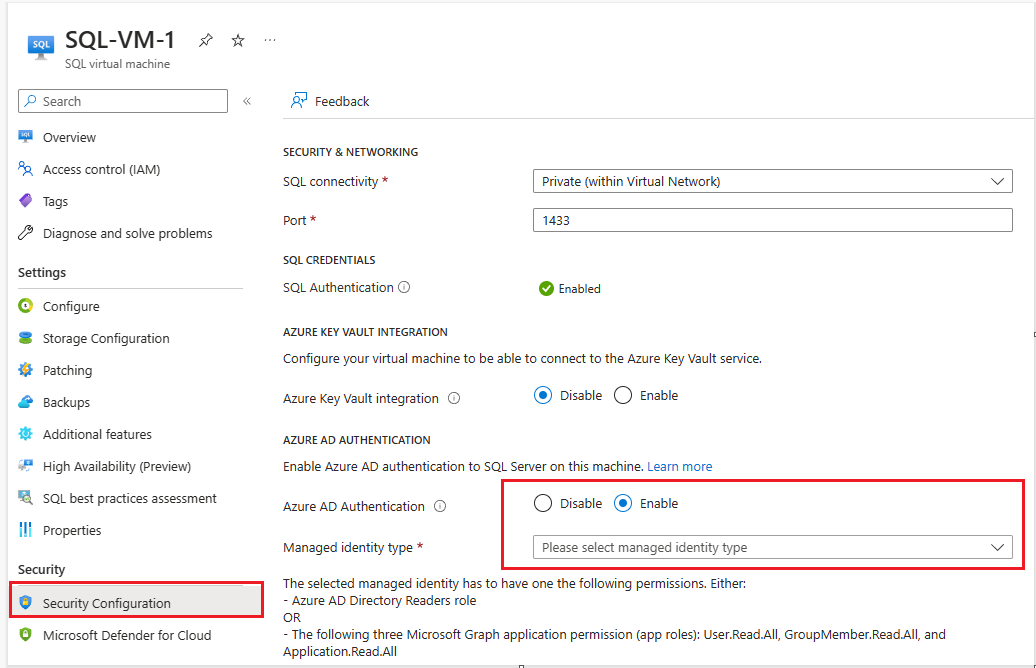Click the Properties bars icon
Viewport: 1036px width, 668px height.
click(26, 530)
